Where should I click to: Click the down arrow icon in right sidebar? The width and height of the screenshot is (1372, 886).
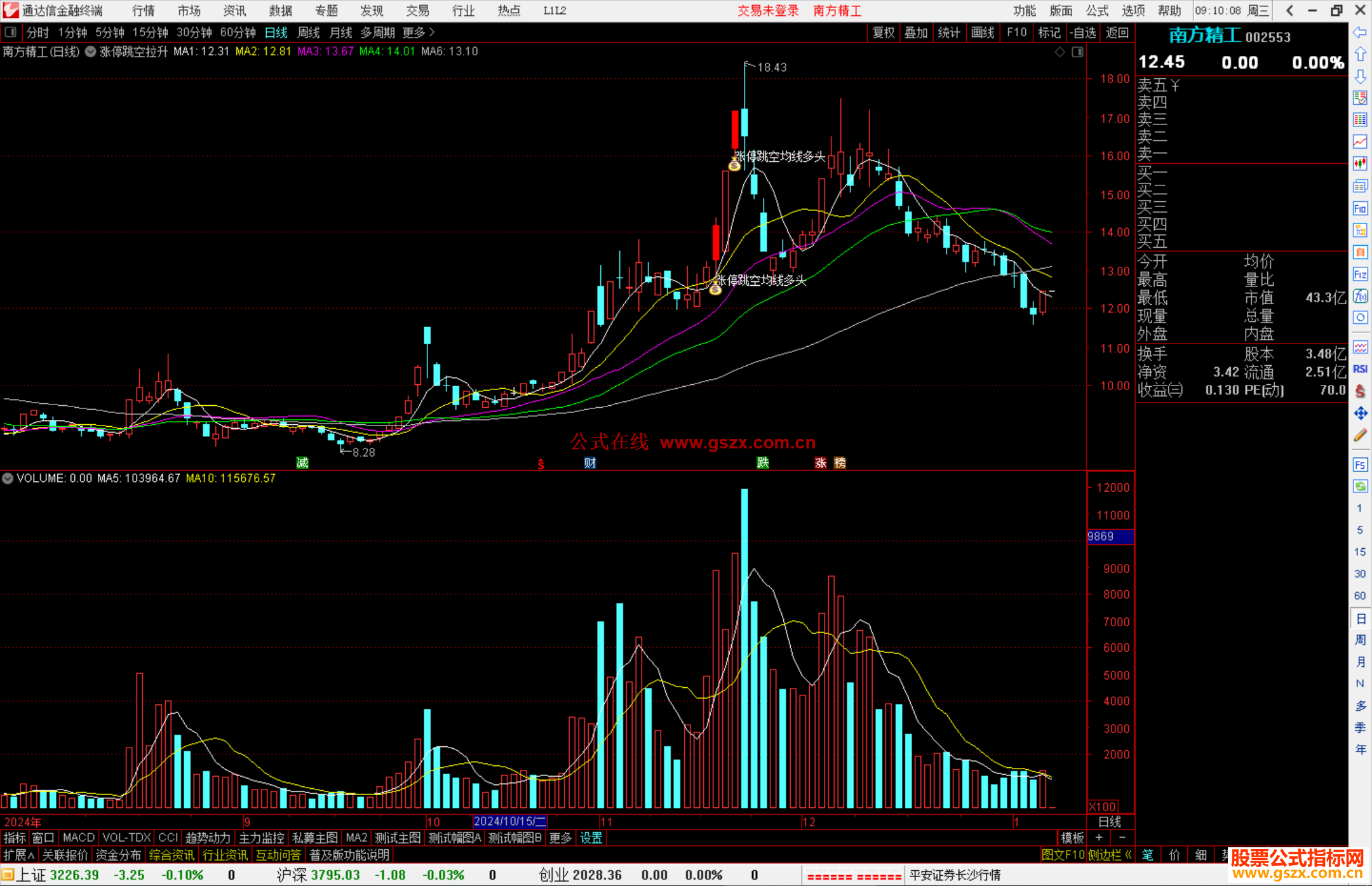[x=1360, y=76]
